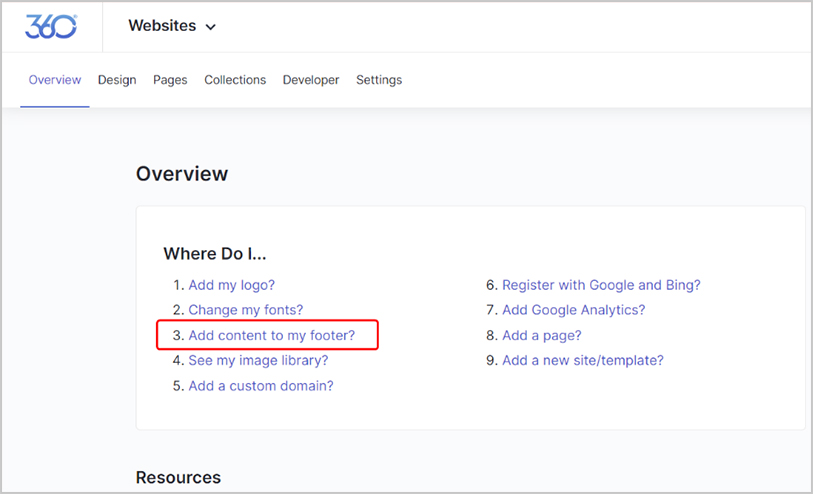The height and width of the screenshot is (494, 813).
Task: Switch to the Overview tab
Action: 55,80
